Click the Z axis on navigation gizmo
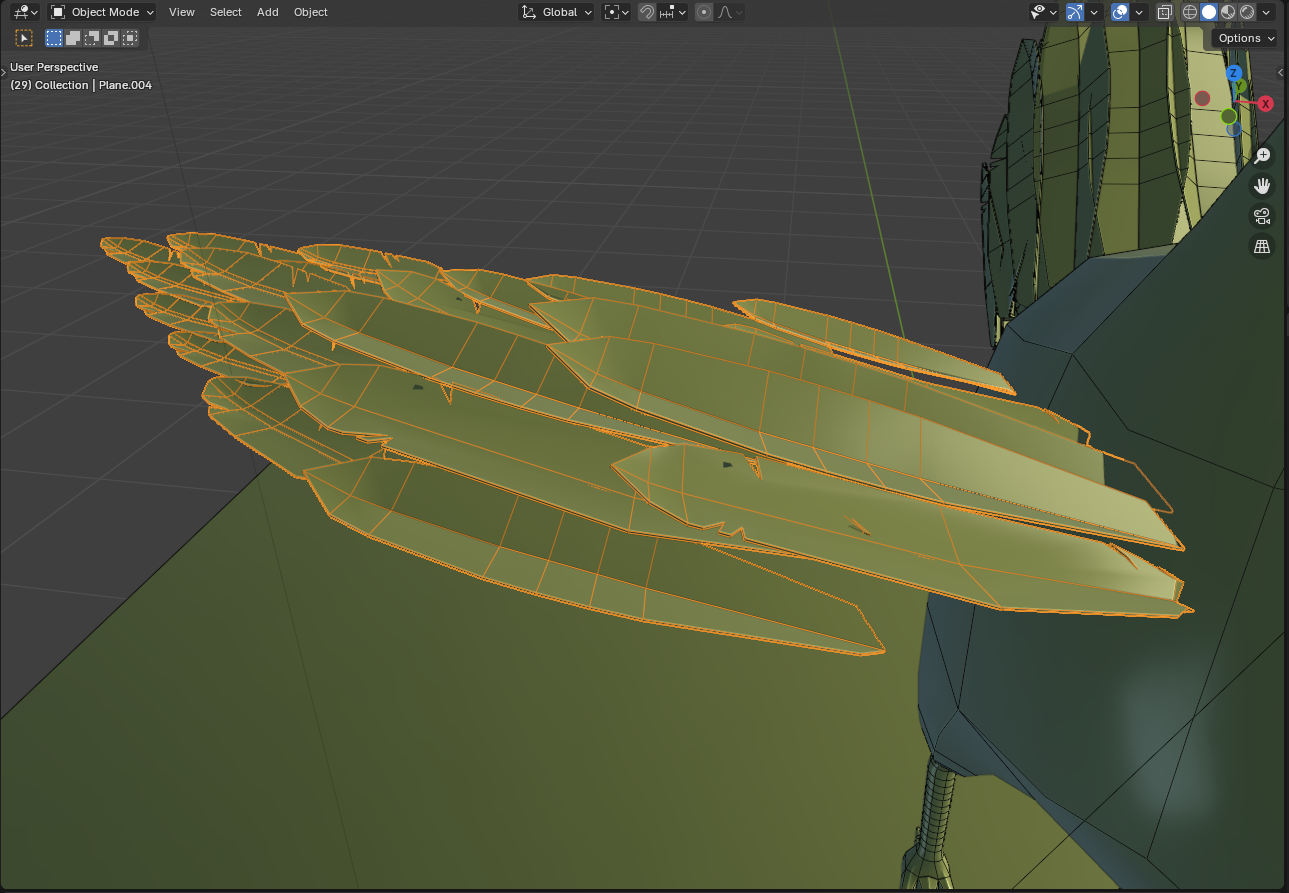This screenshot has height=893, width=1289. (1234, 73)
